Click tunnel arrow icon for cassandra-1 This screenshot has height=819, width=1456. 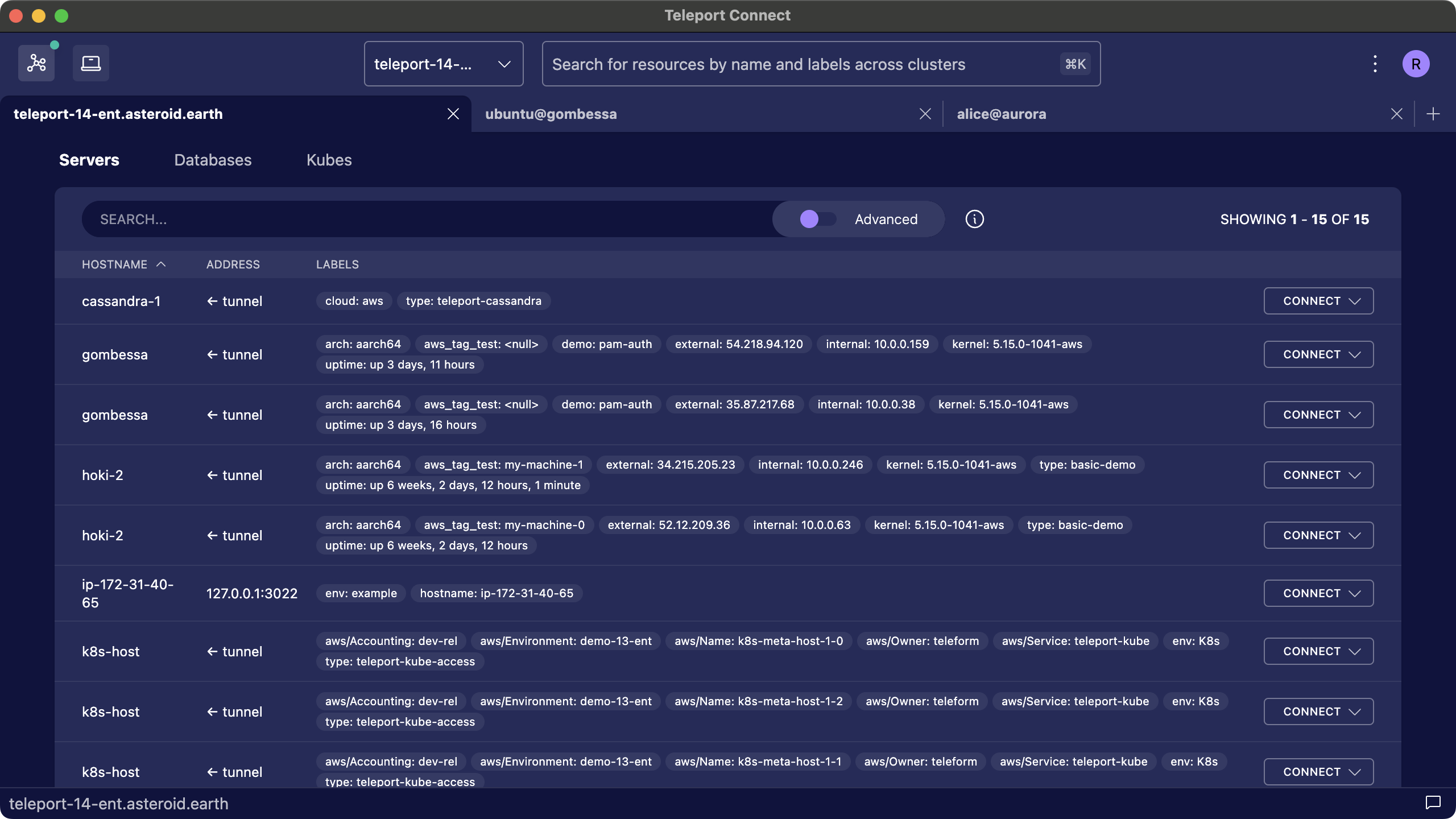pos(212,301)
